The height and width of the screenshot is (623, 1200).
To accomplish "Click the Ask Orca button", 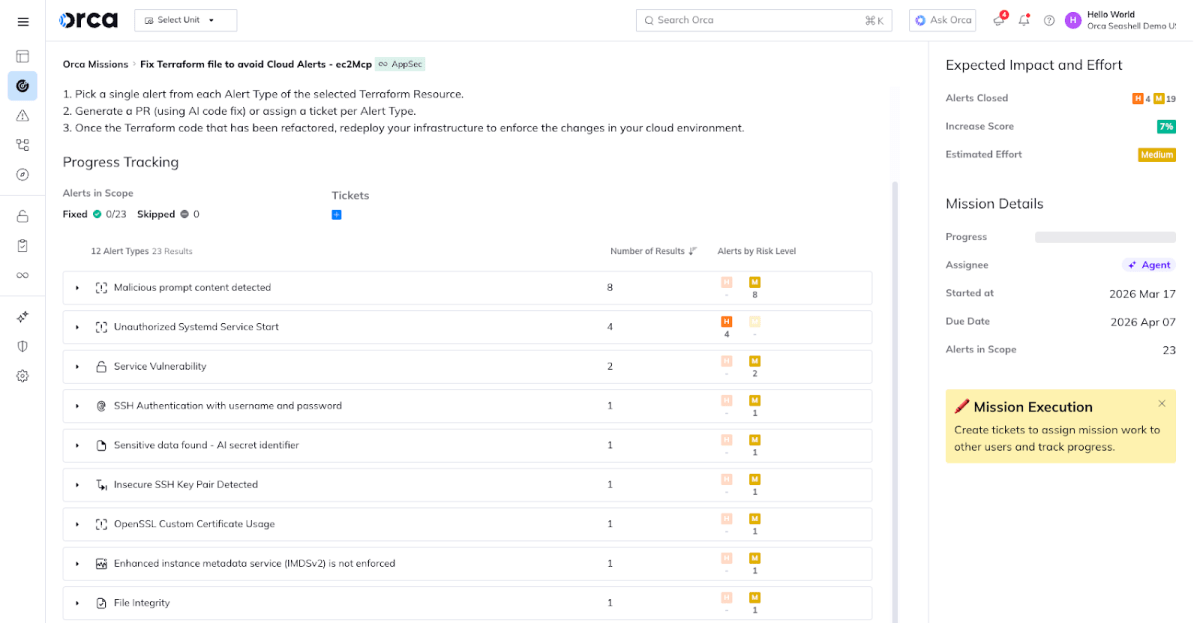I will click(x=943, y=20).
